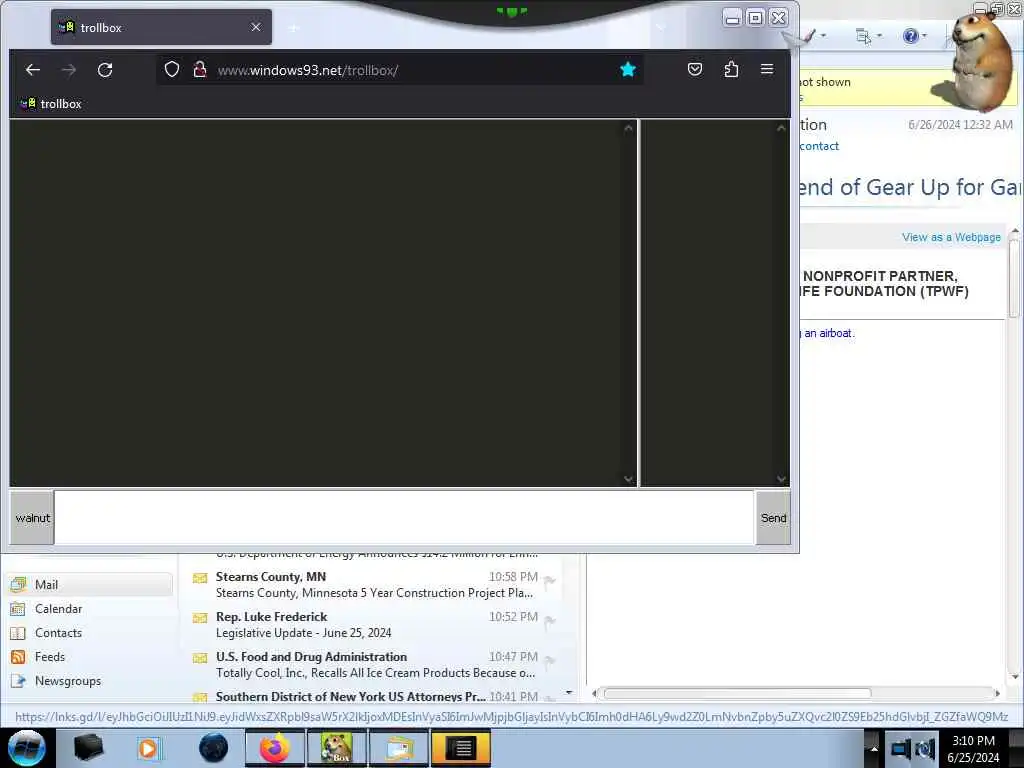Viewport: 1024px width, 768px height.
Task: Focus the trollbox chat message input
Action: [404, 518]
